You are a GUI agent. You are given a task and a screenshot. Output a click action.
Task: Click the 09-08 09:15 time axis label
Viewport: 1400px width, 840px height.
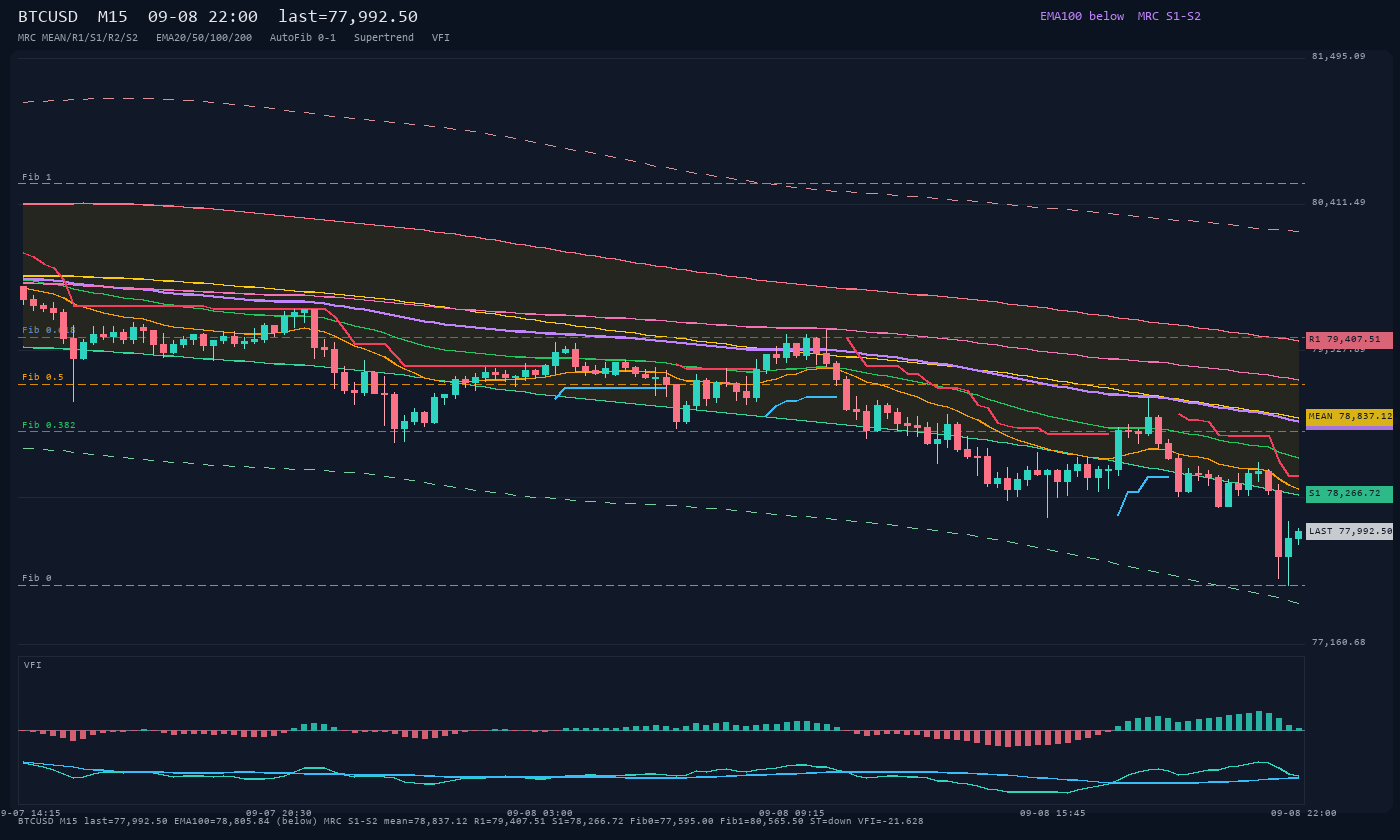[x=792, y=813]
